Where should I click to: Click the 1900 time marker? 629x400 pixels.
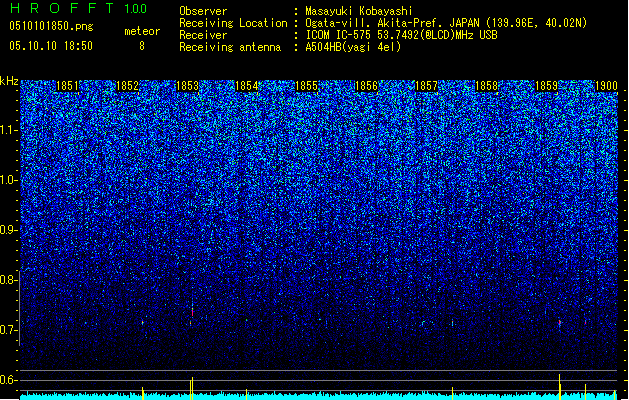pos(606,86)
